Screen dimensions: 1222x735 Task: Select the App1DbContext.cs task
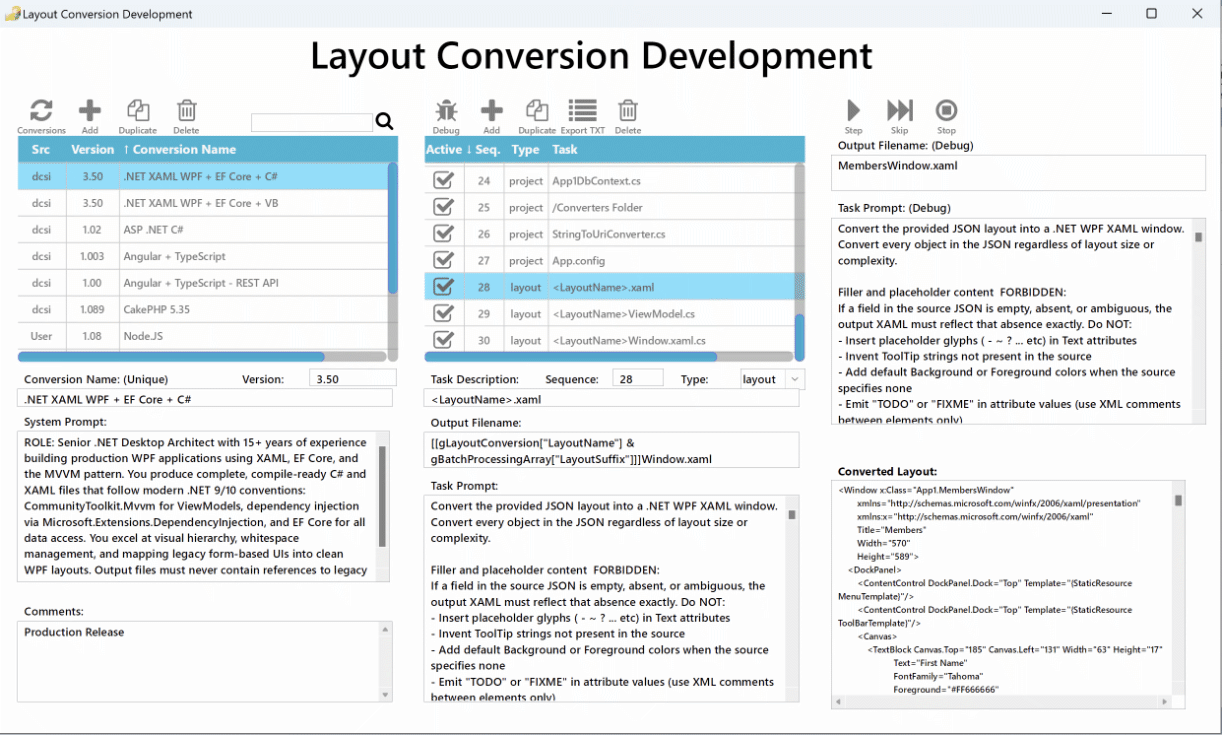[609, 181]
